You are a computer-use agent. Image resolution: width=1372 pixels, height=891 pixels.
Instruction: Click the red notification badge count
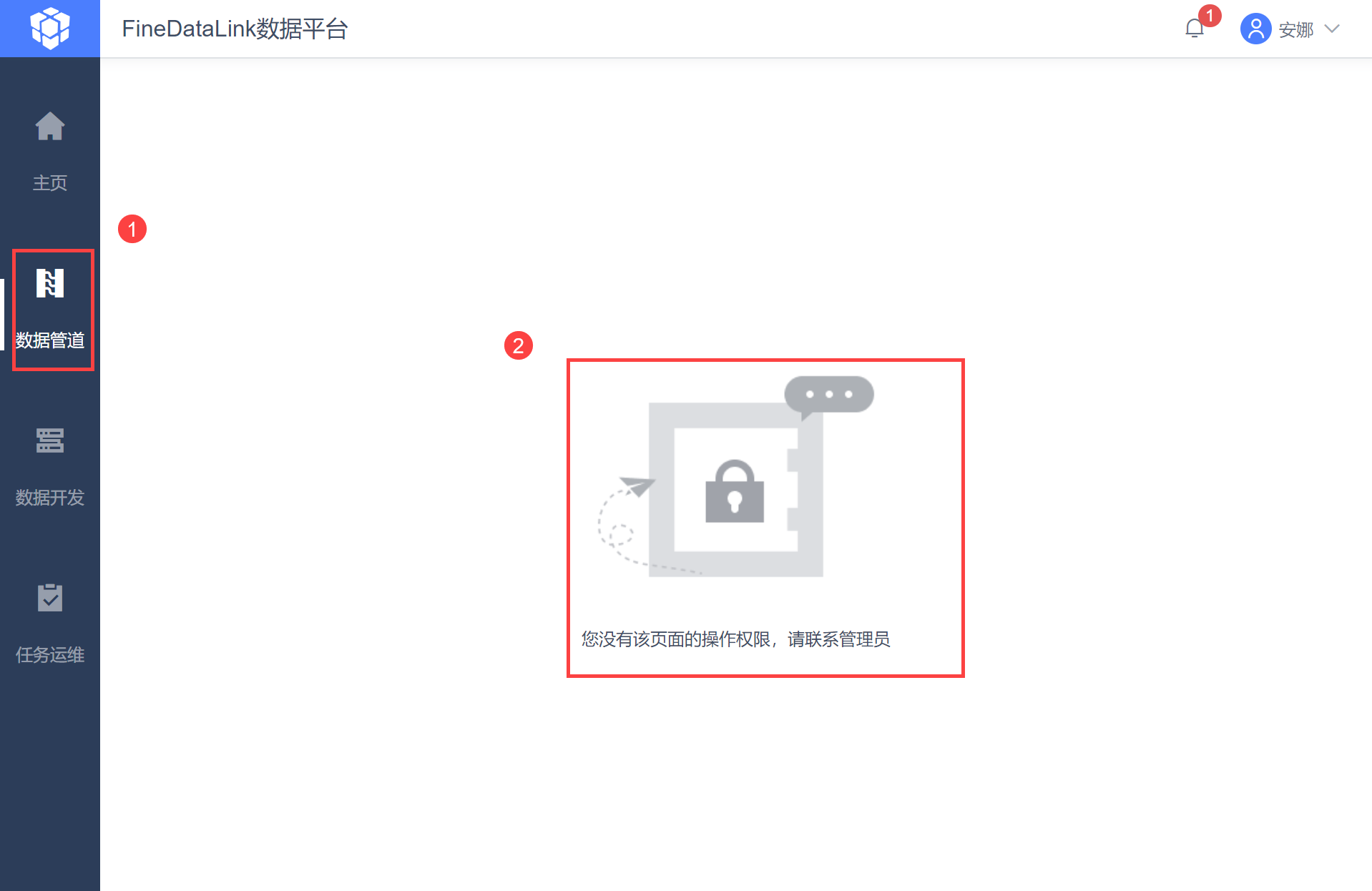pyautogui.click(x=1210, y=15)
